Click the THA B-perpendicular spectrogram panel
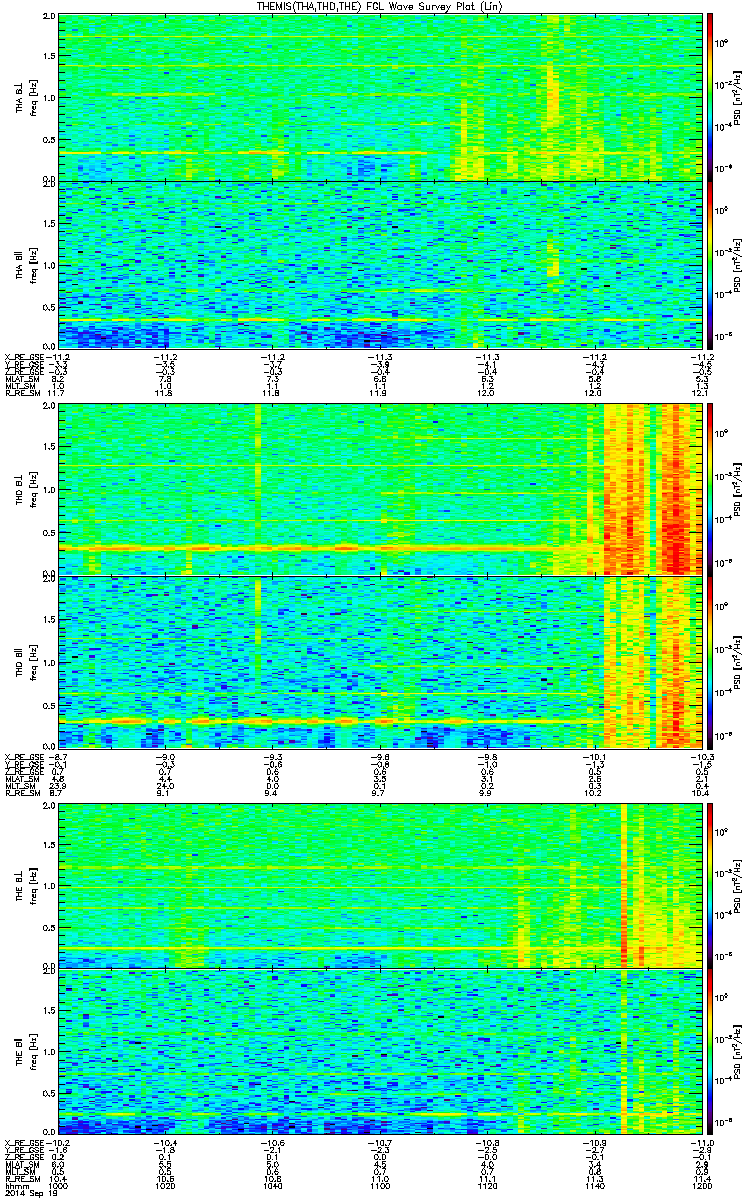Viewport: 750px width, 1200px height. click(x=380, y=97)
